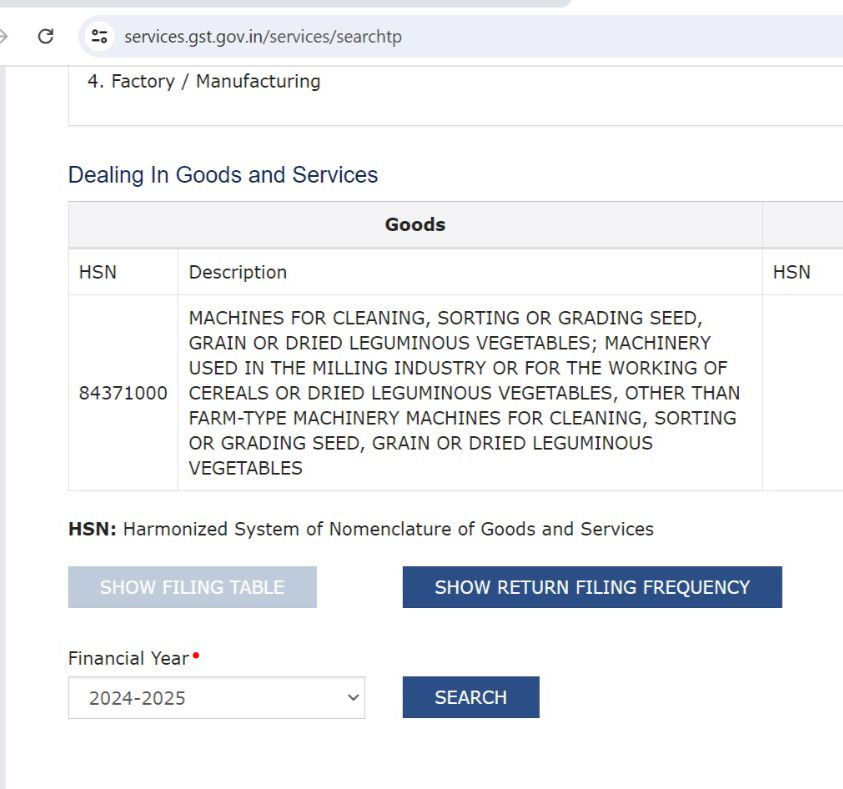This screenshot has width=843, height=789.
Task: Click the Dealing In Goods and Services heading
Action: click(223, 175)
